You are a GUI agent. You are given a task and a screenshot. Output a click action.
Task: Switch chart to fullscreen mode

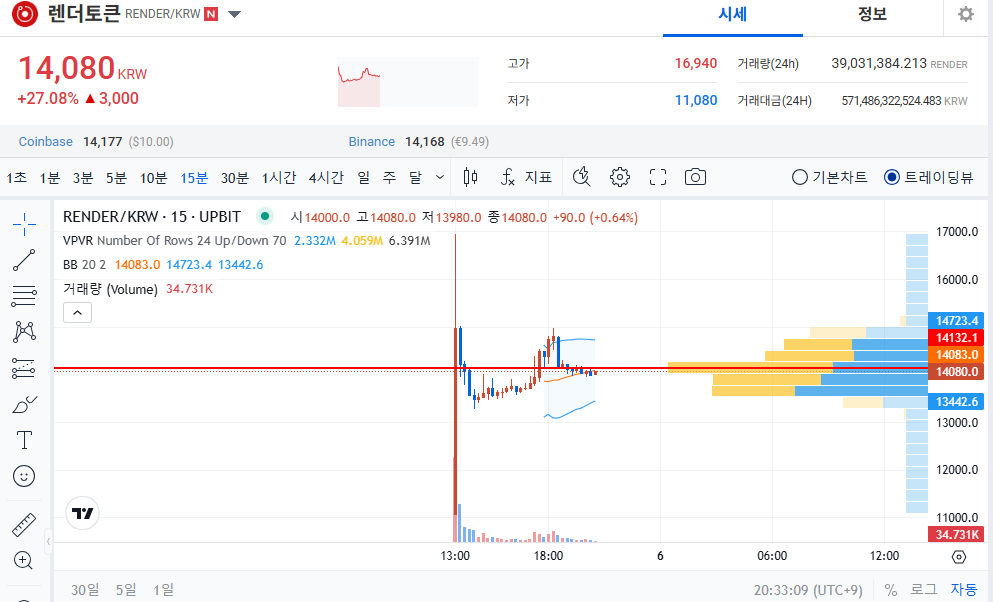point(658,177)
